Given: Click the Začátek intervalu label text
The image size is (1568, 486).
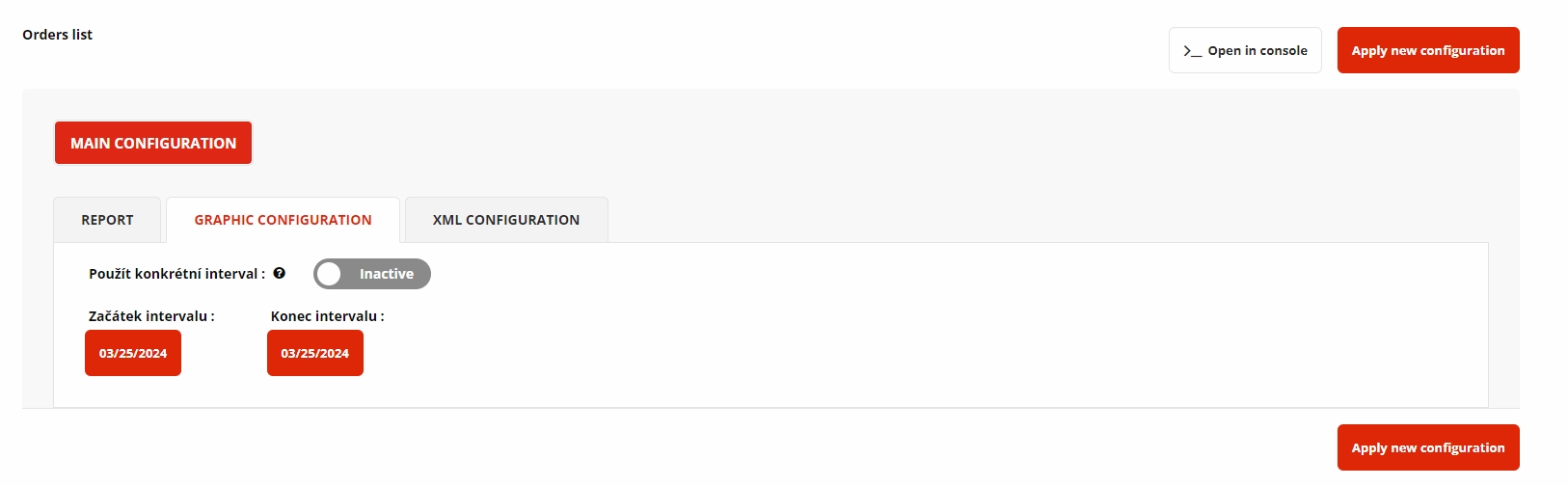Looking at the screenshot, I should (151, 316).
